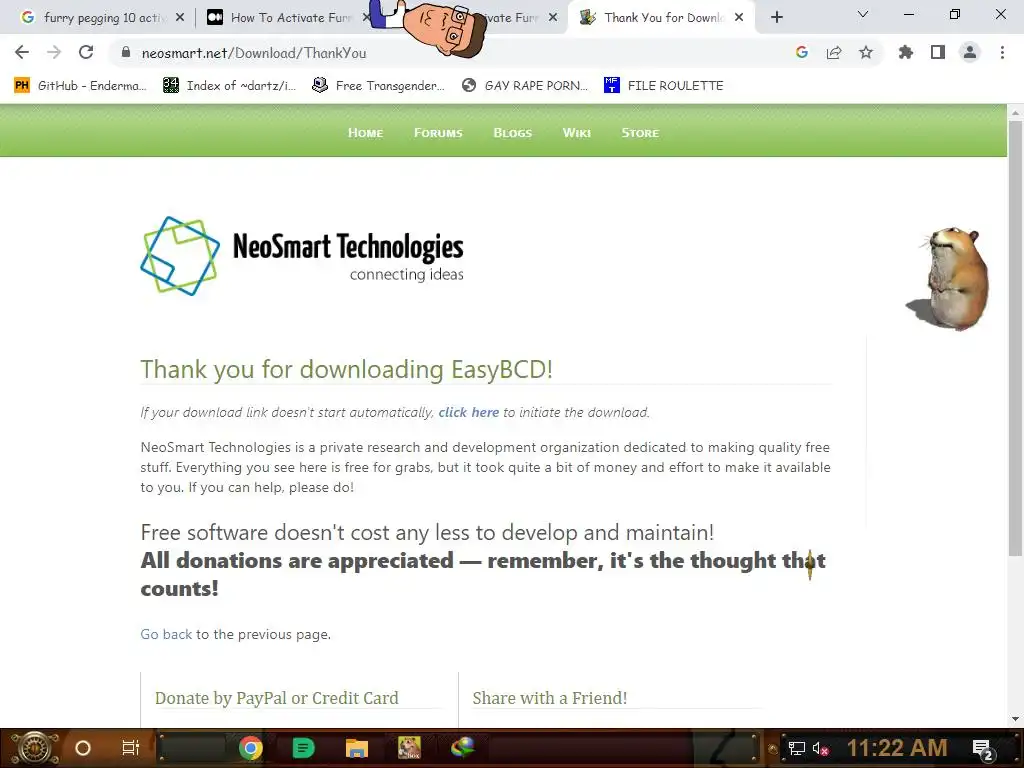Open Store in the navigation bar
The width and height of the screenshot is (1024, 768).
point(640,133)
